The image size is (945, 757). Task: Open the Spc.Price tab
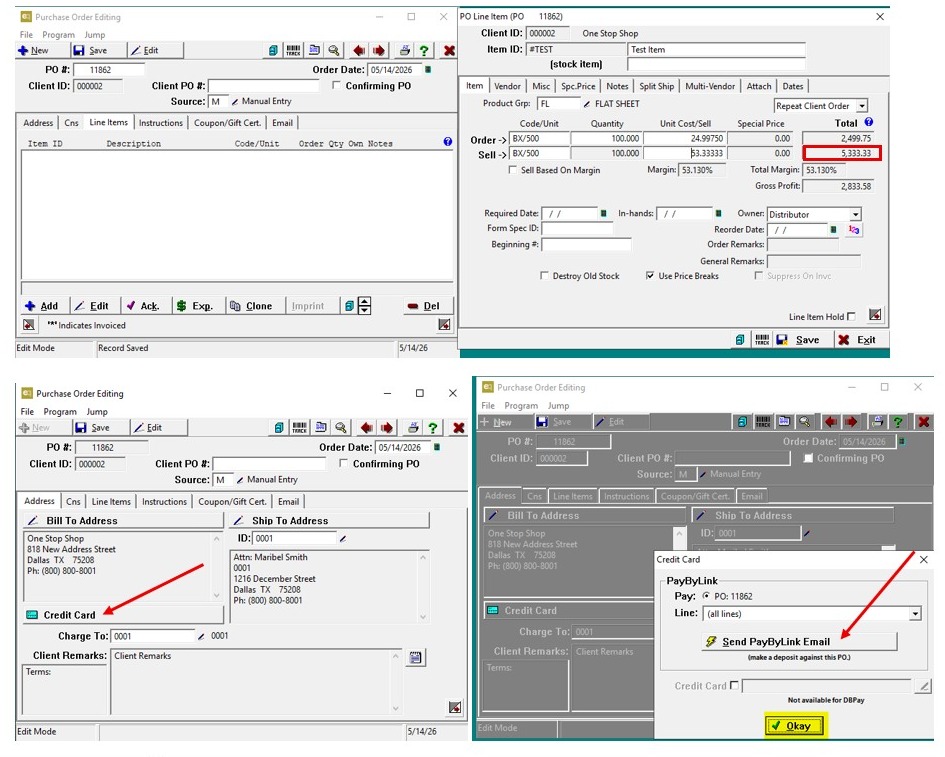pyautogui.click(x=578, y=86)
